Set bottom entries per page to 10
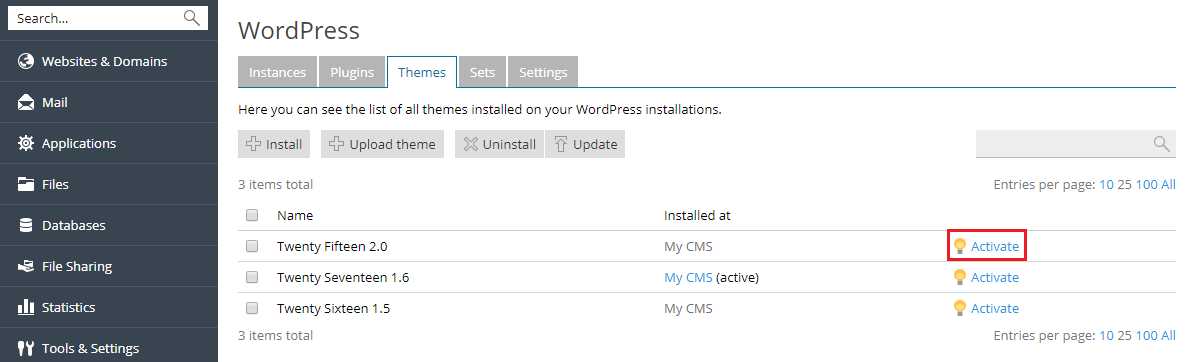The height and width of the screenshot is (362, 1186). [1107, 336]
